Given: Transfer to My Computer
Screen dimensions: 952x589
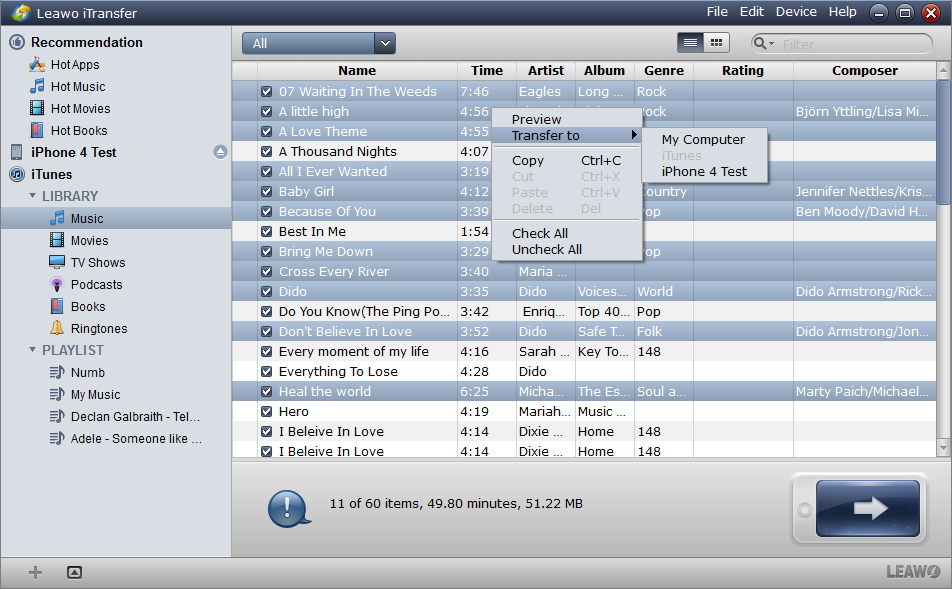Looking at the screenshot, I should [703, 139].
